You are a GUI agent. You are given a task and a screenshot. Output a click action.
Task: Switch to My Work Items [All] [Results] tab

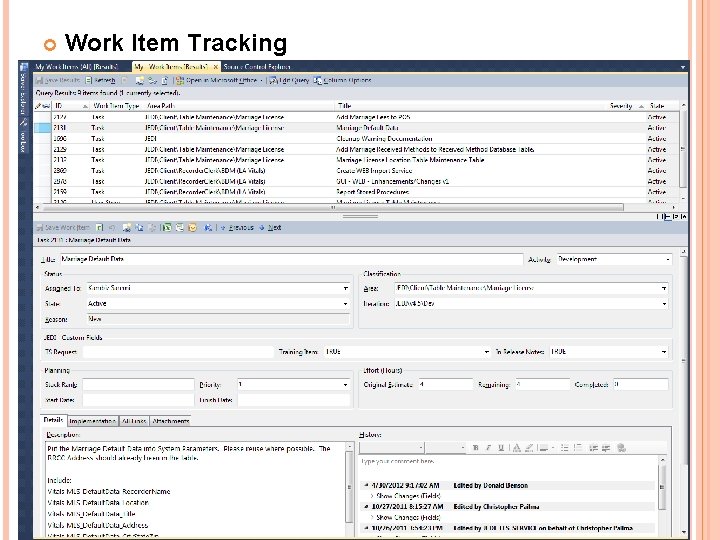click(x=77, y=67)
